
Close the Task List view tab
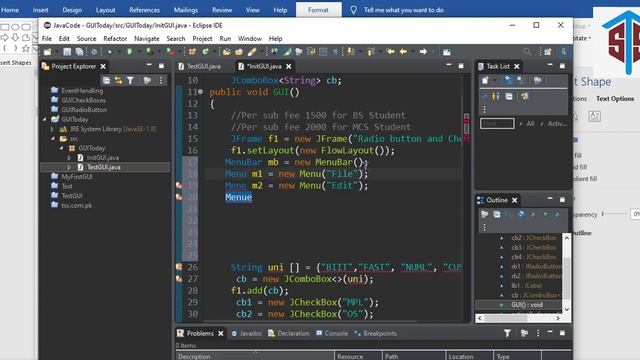pos(517,66)
